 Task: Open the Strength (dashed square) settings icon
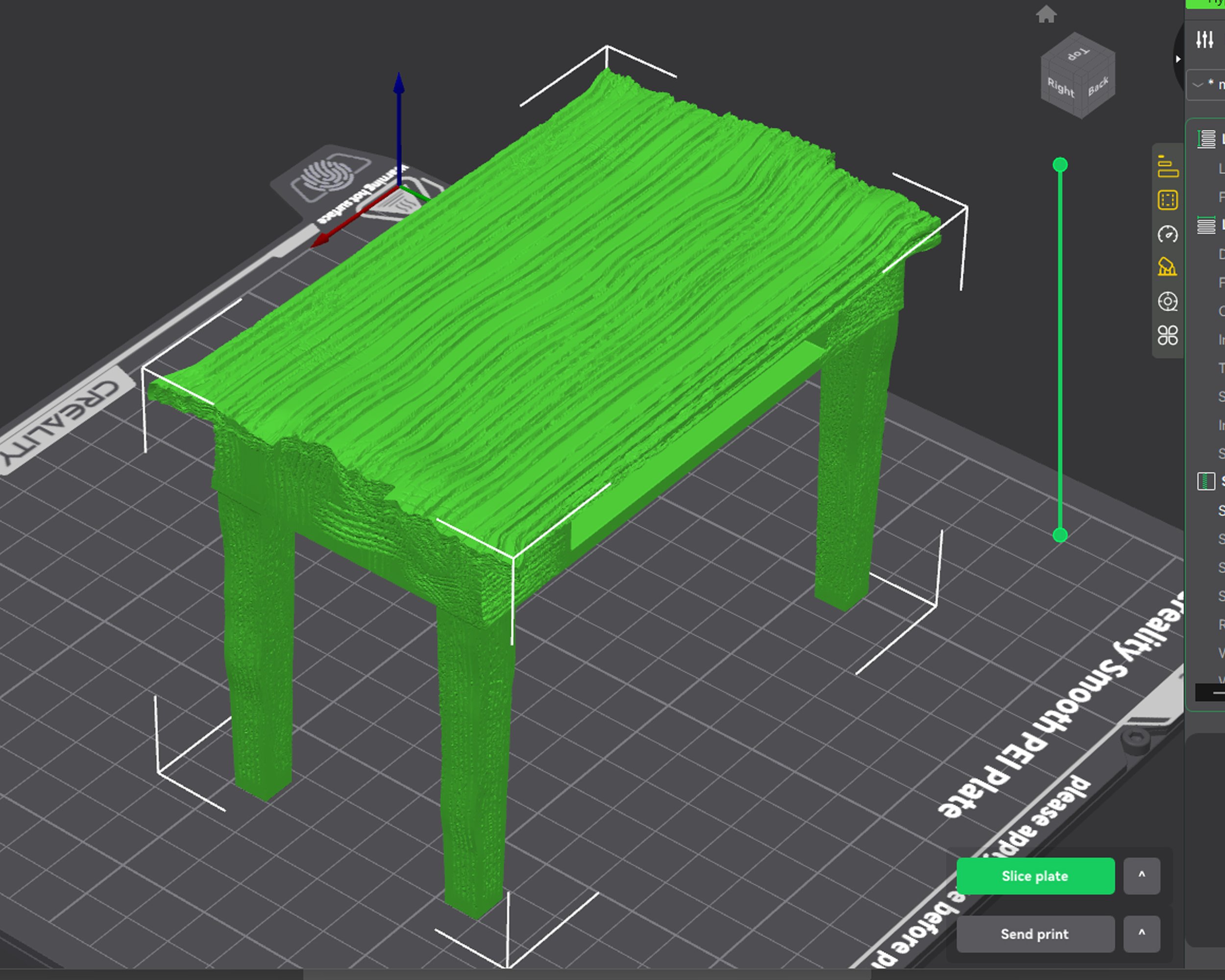(1168, 200)
